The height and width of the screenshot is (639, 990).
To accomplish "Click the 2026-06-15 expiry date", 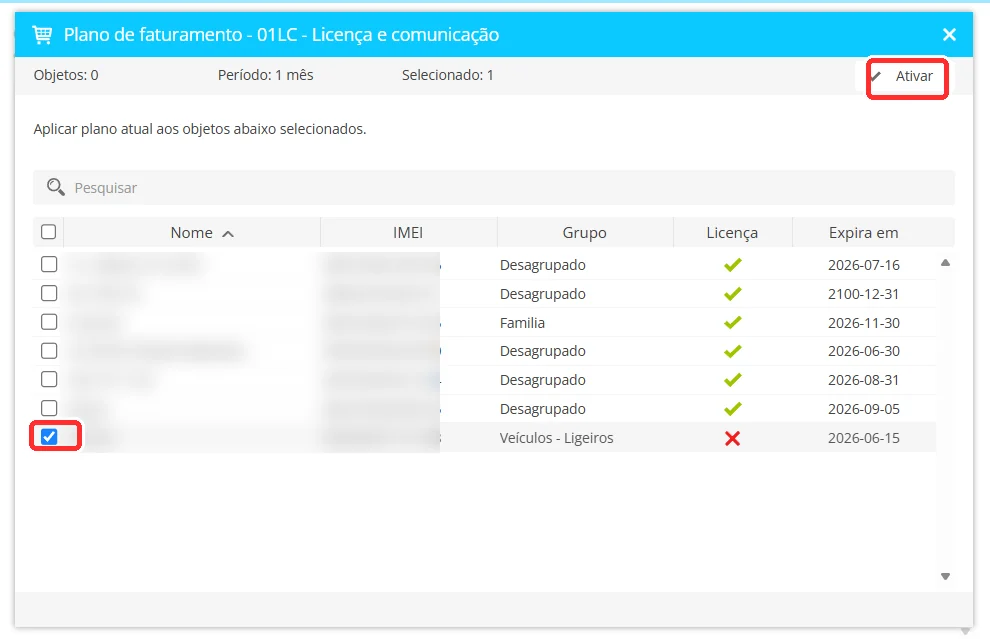I will pyautogui.click(x=864, y=438).
